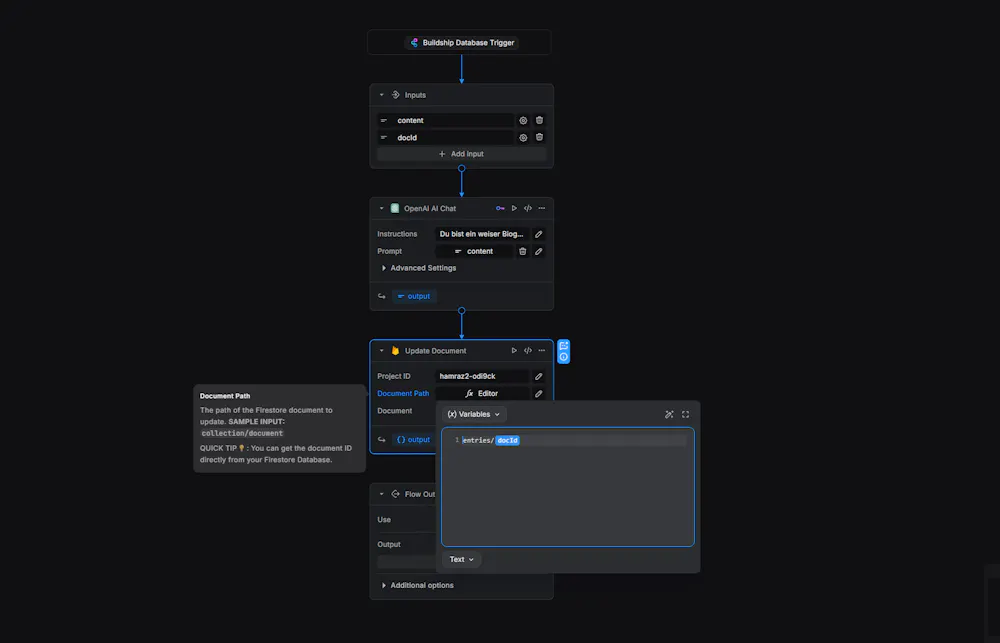This screenshot has width=1000, height=643.
Task: Click the OpenAI AI Chat node title
Action: (430, 209)
